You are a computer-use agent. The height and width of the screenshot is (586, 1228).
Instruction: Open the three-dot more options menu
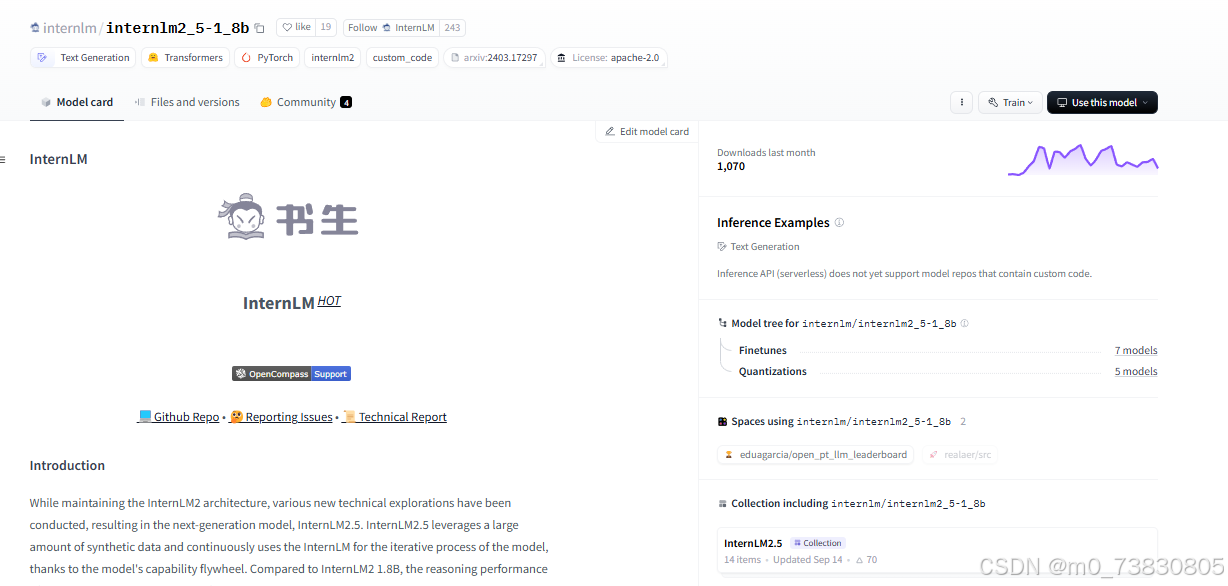pos(961,102)
